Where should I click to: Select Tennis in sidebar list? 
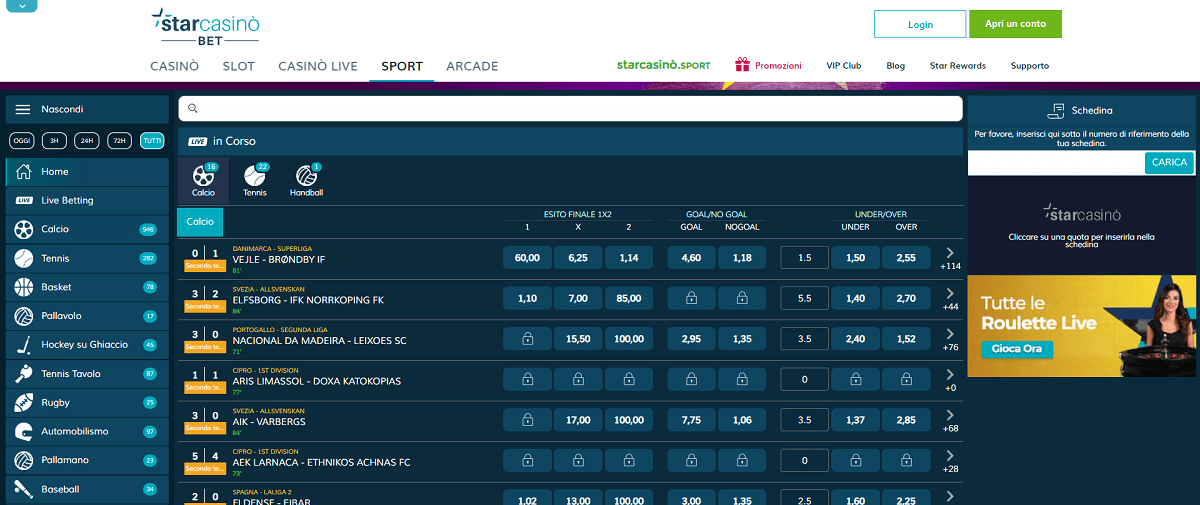(x=87, y=258)
